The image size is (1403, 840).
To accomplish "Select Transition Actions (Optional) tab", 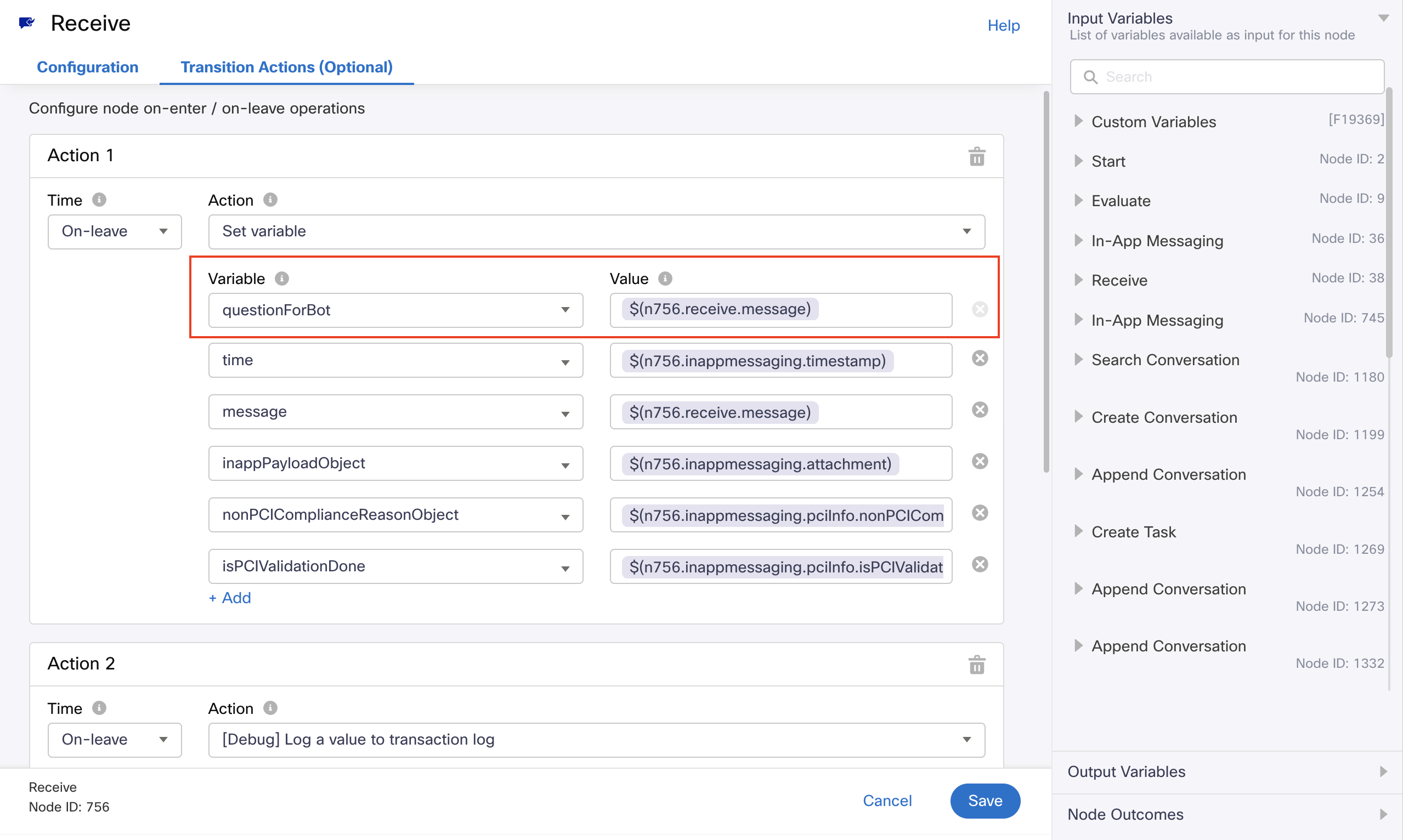I will (x=286, y=67).
